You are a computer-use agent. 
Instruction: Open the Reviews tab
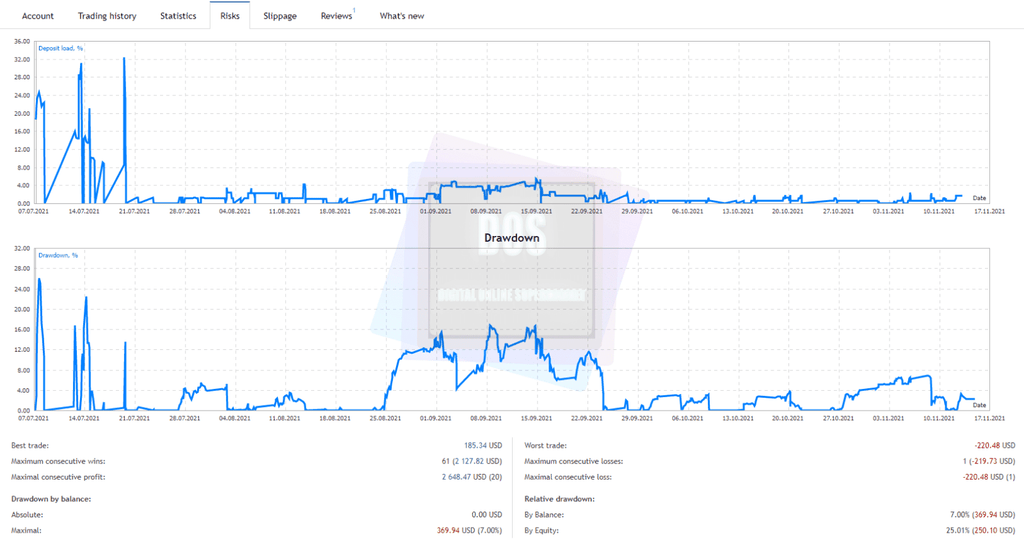tap(336, 16)
